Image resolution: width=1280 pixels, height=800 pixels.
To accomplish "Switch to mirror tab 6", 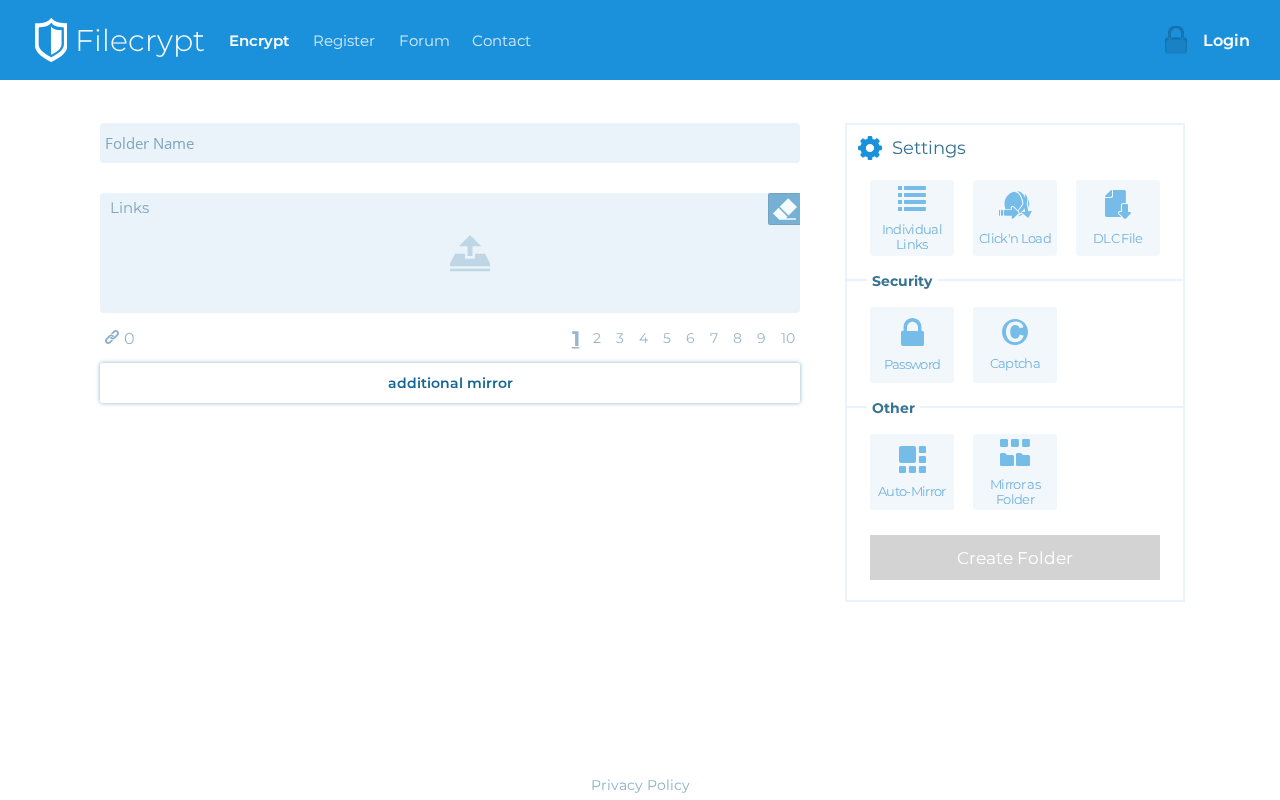I will 690,338.
